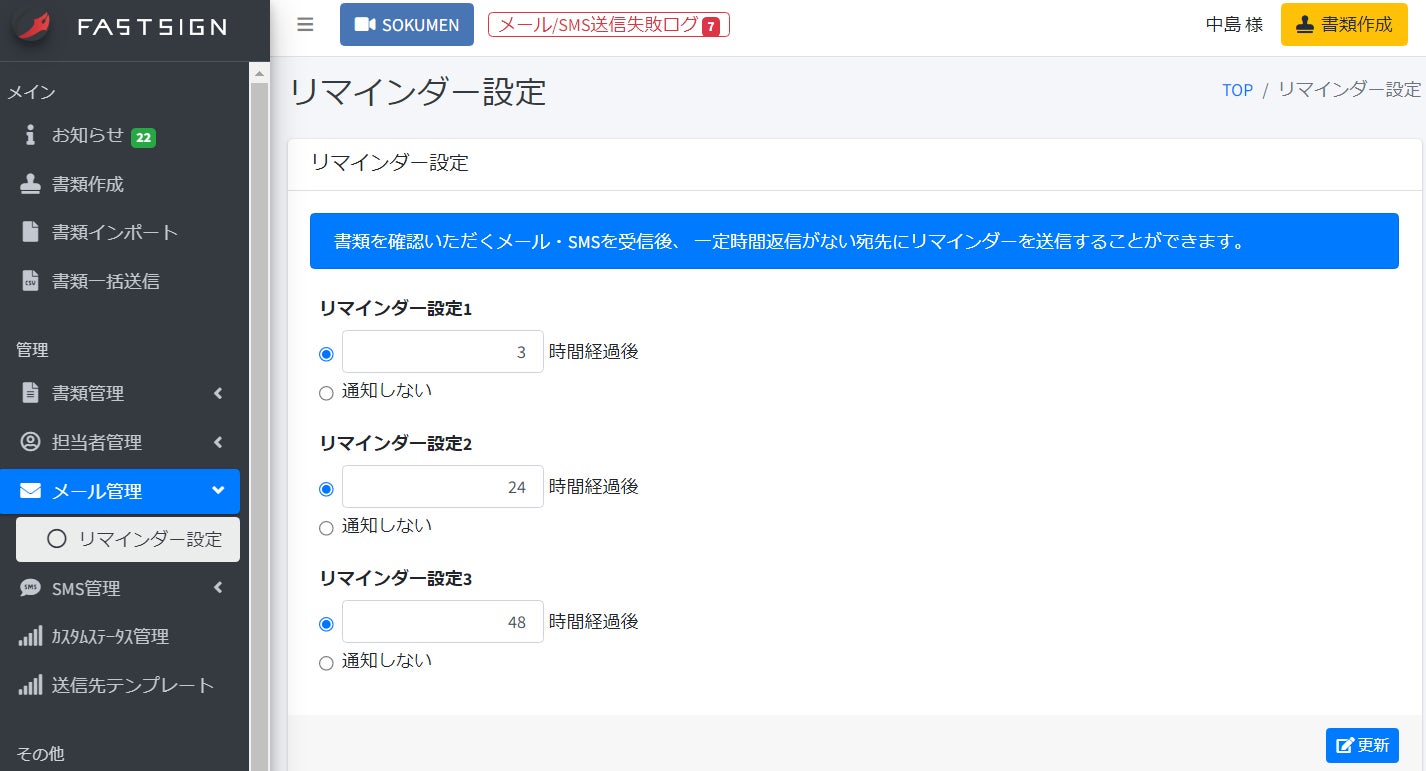The width and height of the screenshot is (1426, 771).
Task: Click the 担当者管理 user icon
Action: [30, 442]
